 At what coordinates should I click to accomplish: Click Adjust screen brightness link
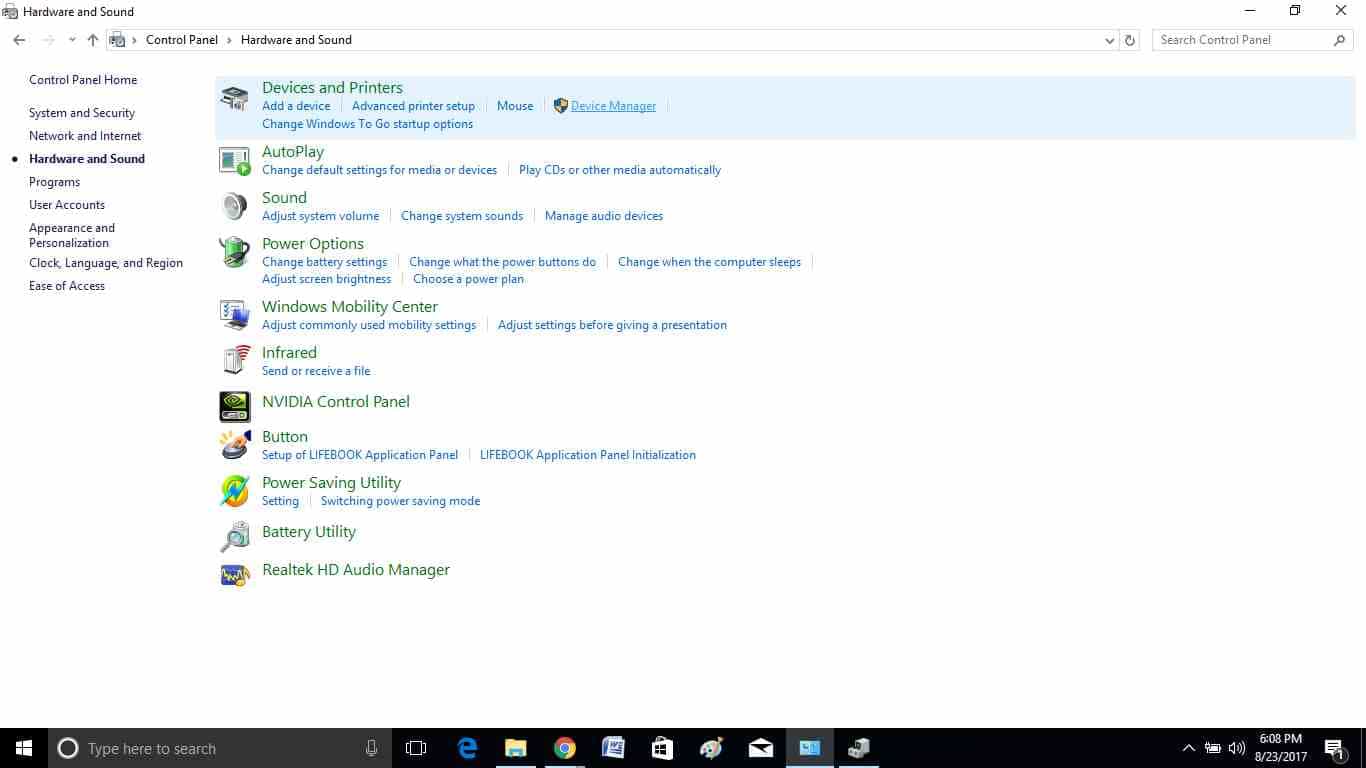coord(326,279)
